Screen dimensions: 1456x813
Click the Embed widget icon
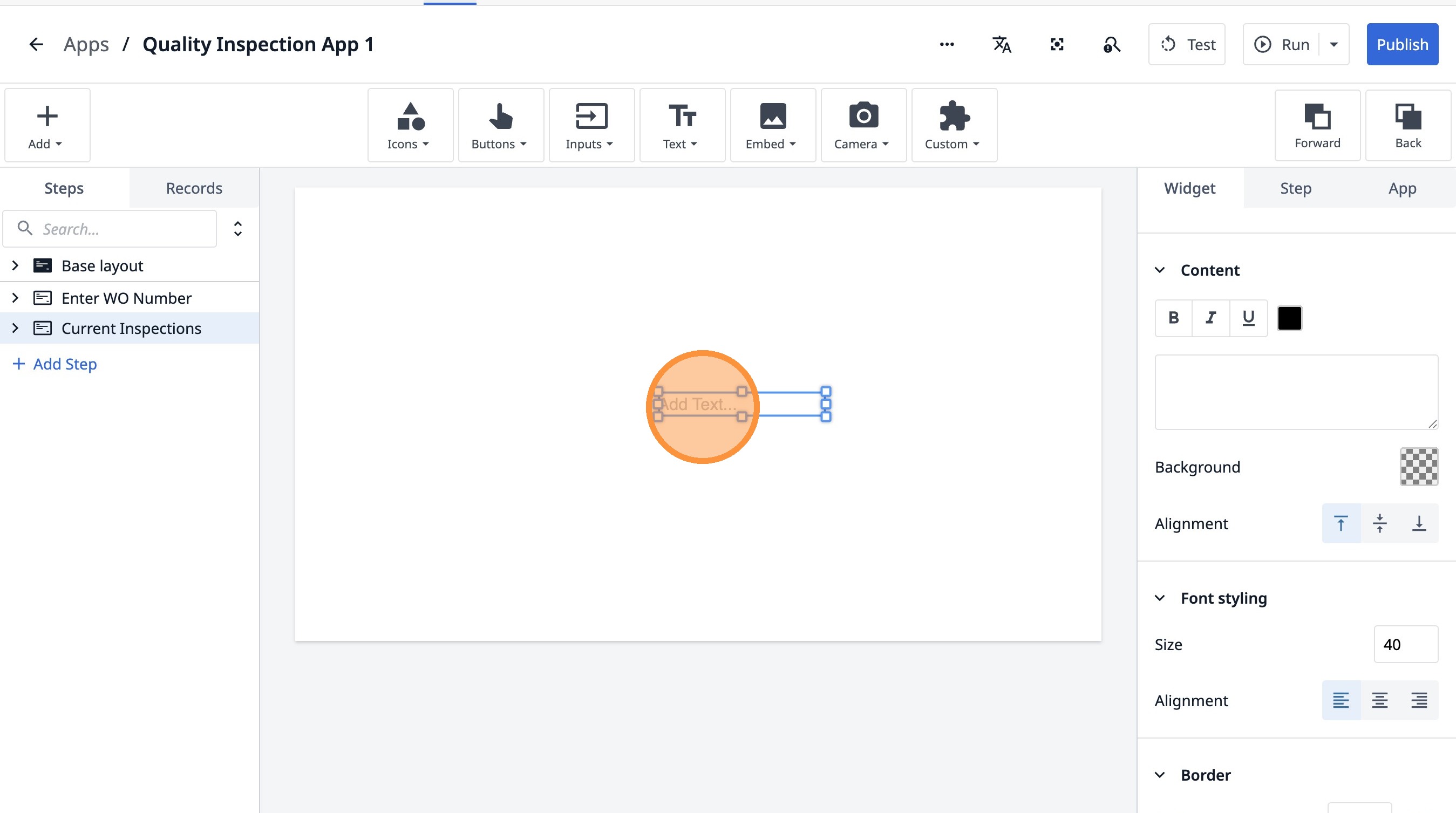772,117
